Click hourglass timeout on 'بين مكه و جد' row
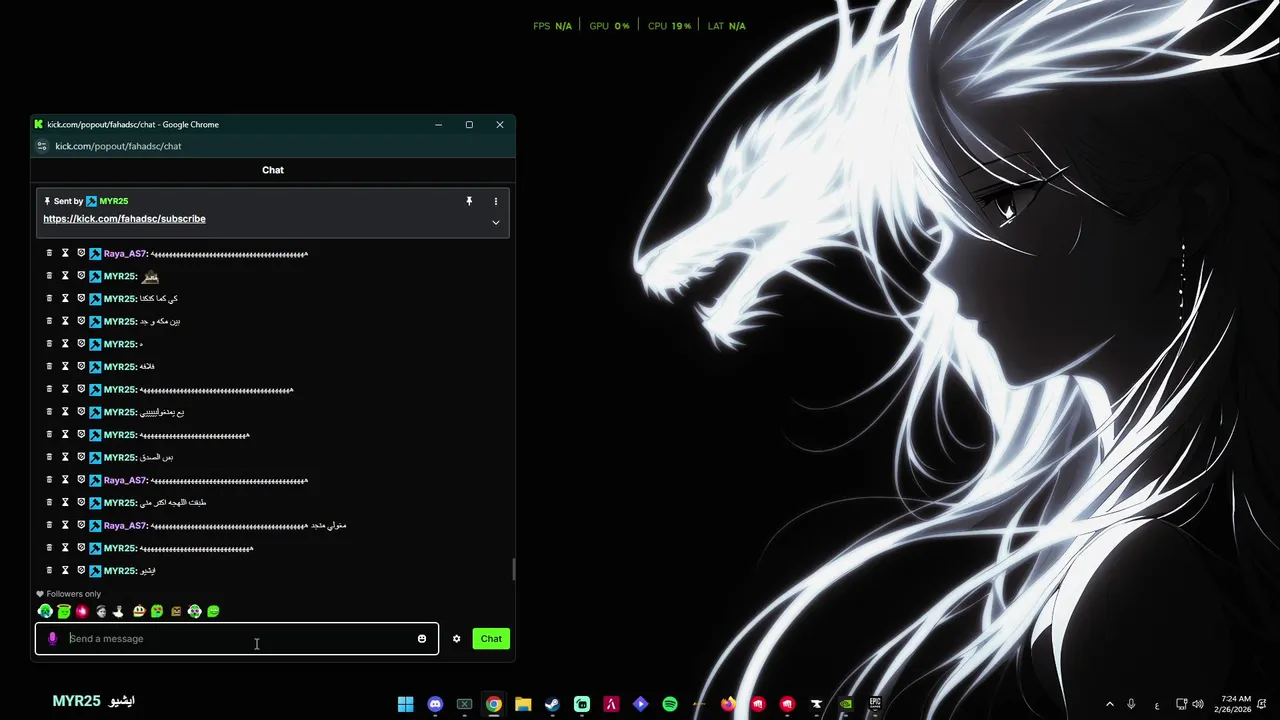1280x720 pixels. [x=65, y=321]
